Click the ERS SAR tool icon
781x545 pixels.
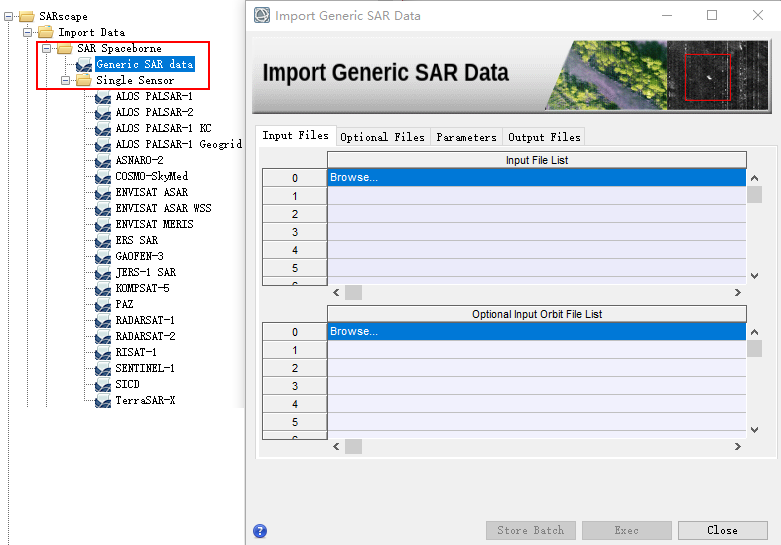103,241
